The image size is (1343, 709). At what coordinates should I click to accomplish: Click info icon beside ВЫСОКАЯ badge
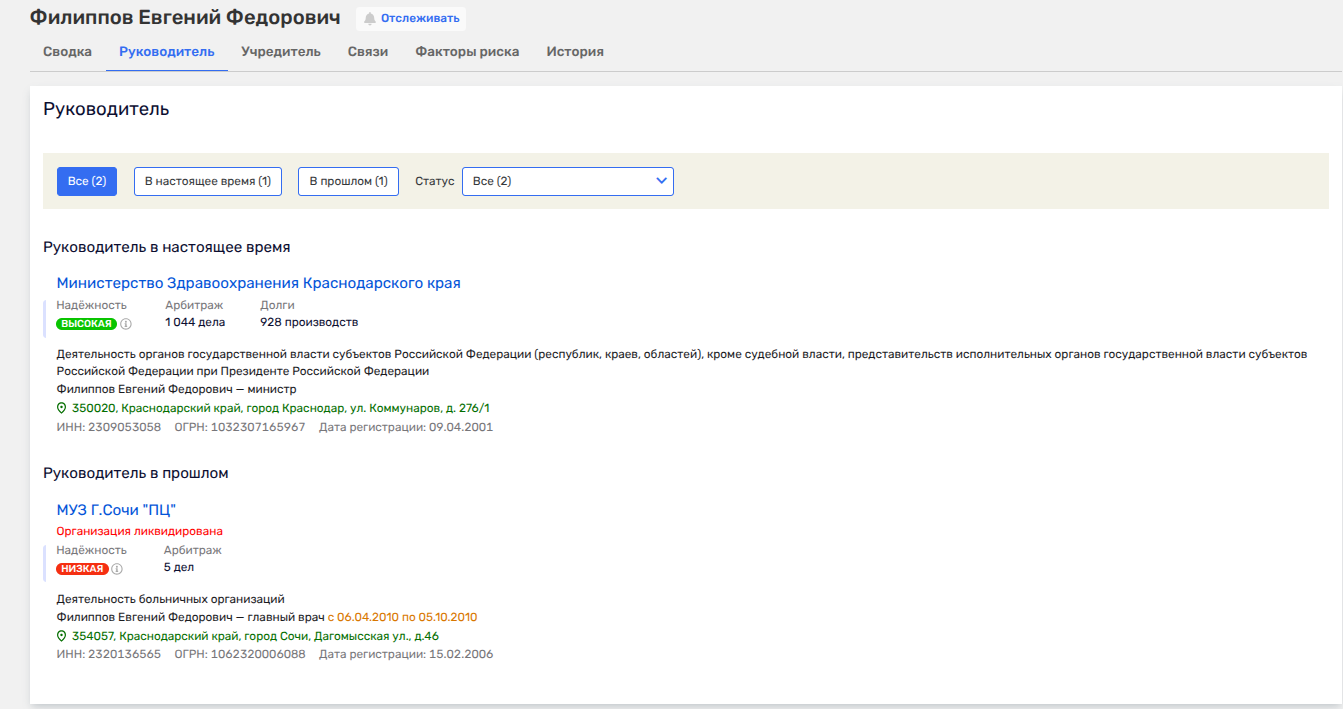(x=126, y=324)
